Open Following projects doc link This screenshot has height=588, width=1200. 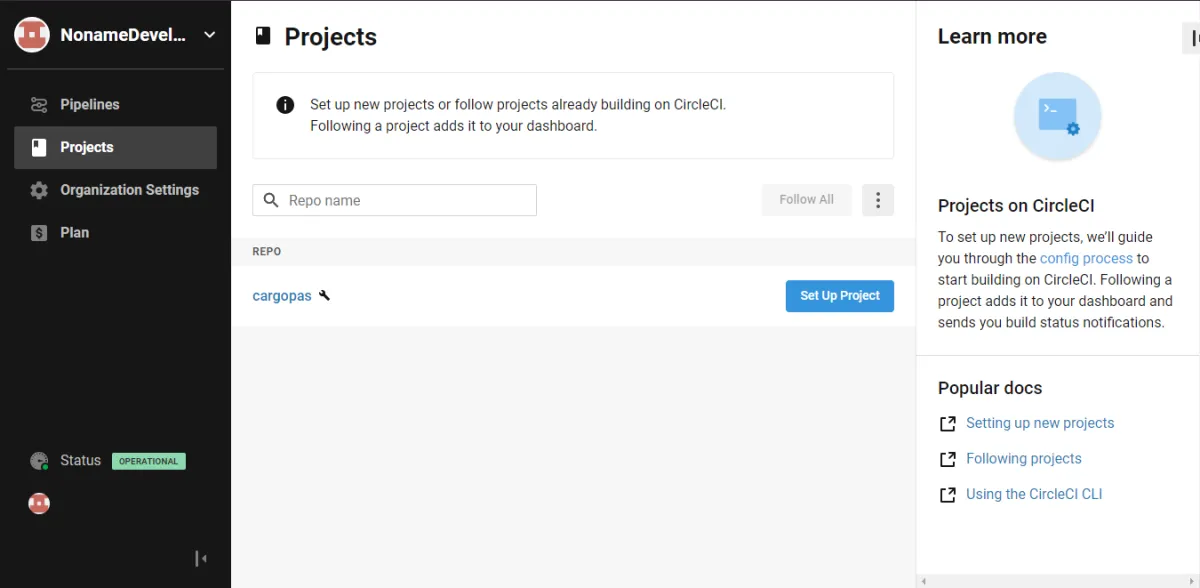tap(1024, 459)
